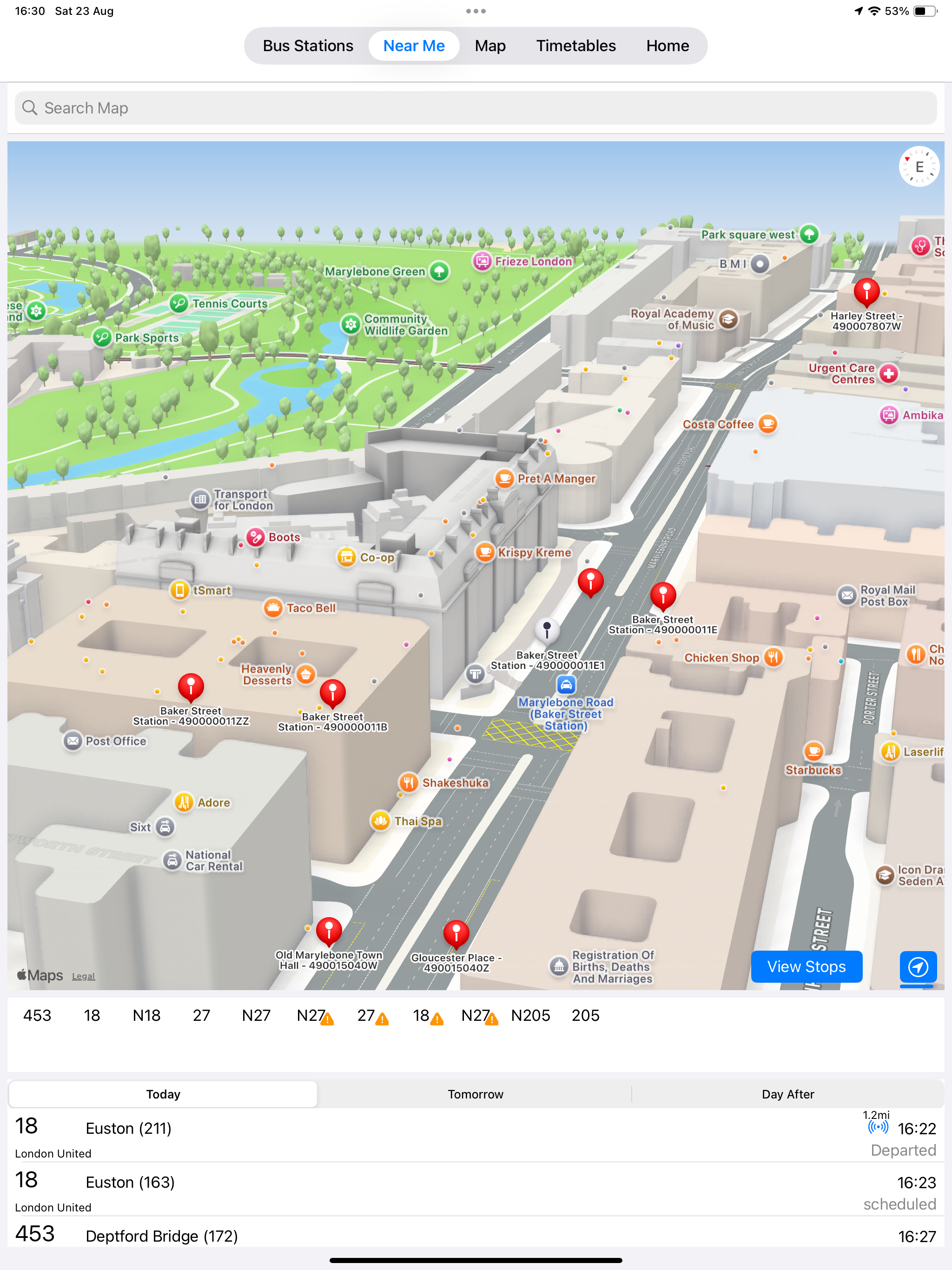Tap the Pret A Manger cafe icon
The height and width of the screenshot is (1270, 952).
point(504,478)
